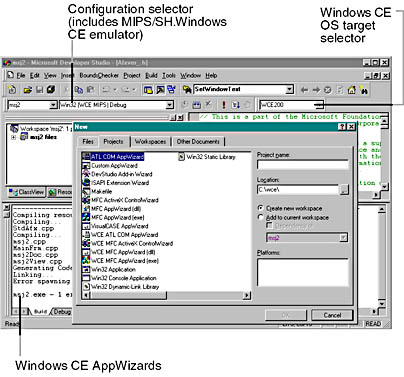Click the Paste toolbar icon
The width and height of the screenshot is (404, 377).
point(90,90)
